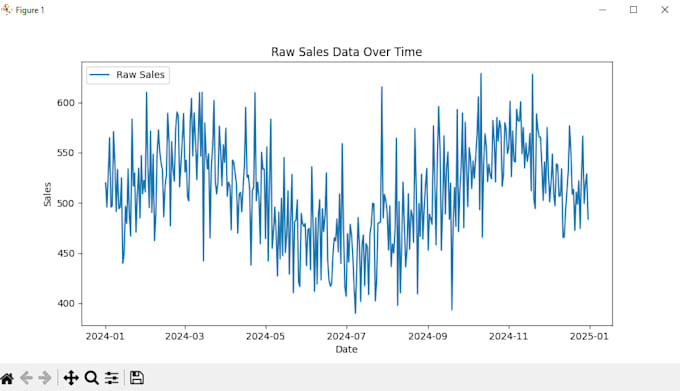Viewport: 680px width, 391px height.
Task: Go forward to the next view arrow
Action: click(x=45, y=378)
